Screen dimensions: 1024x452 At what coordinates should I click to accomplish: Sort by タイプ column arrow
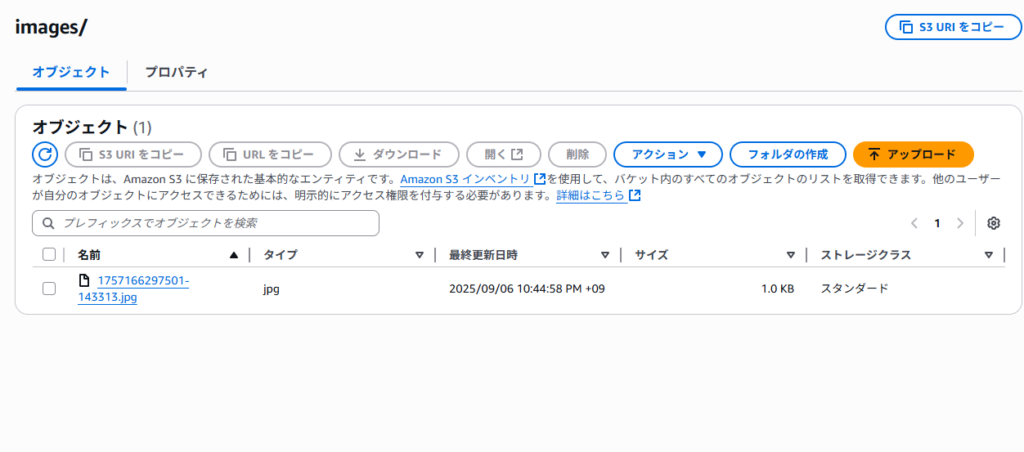419,255
